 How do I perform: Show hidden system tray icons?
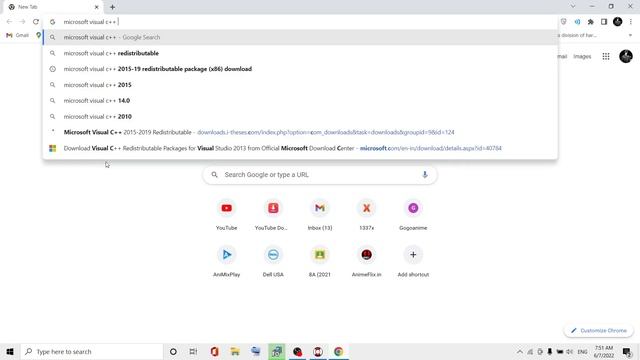pyautogui.click(x=520, y=351)
